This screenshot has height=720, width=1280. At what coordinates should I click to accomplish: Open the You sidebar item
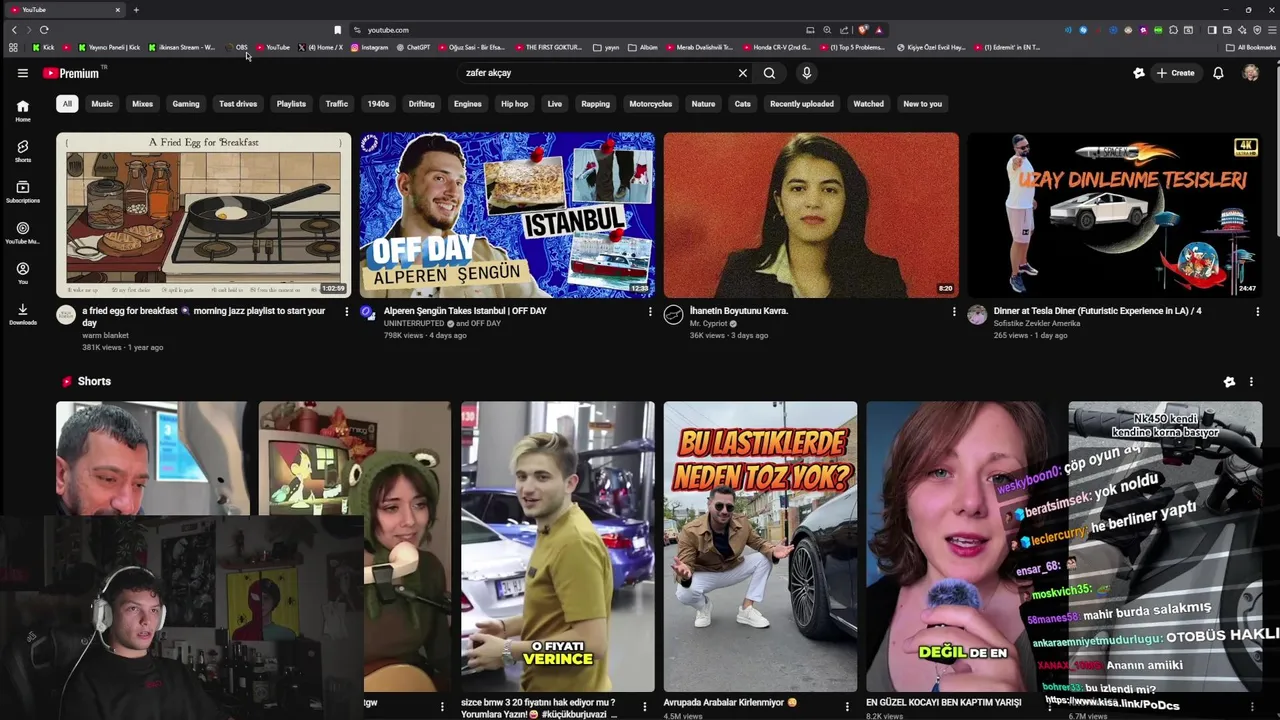click(23, 273)
